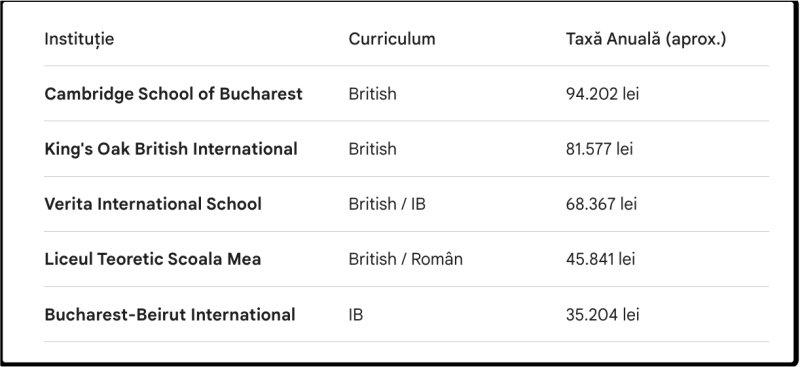Viewport: 800px width, 367px height.
Task: Click the British / Român curriculum cell
Action: click(406, 259)
